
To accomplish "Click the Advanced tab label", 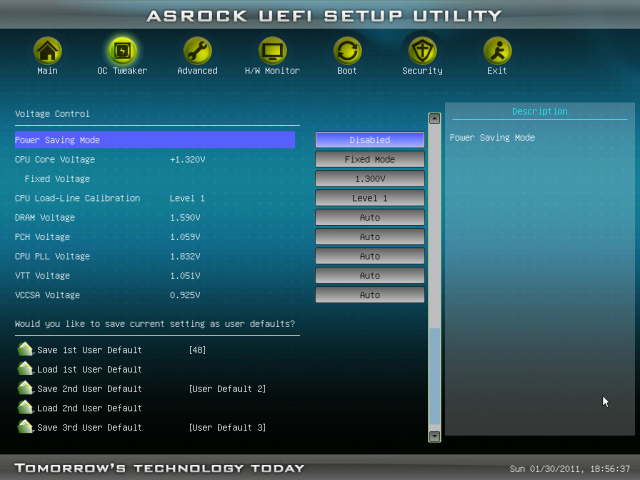I will click(198, 71).
